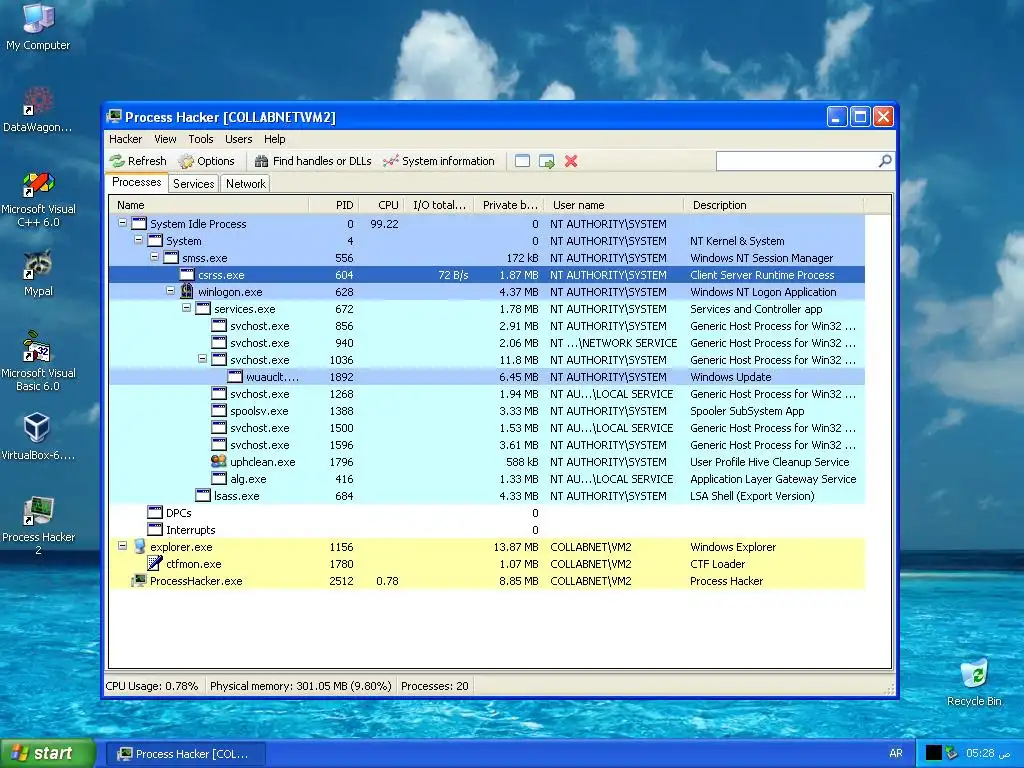Click the find window toolbar icon
1024x768 pixels.
point(522,161)
